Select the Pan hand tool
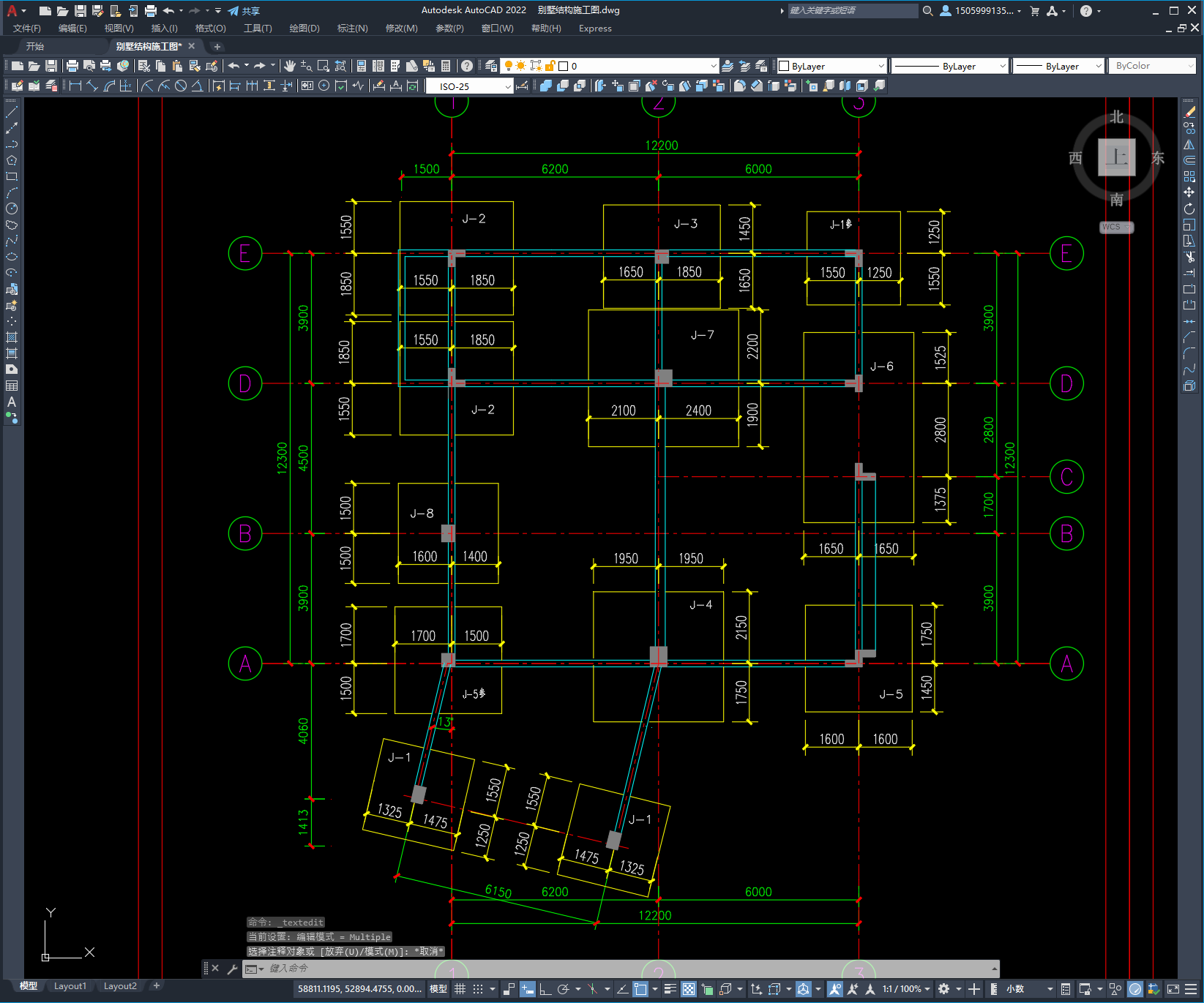The width and height of the screenshot is (1204, 1003). point(290,66)
